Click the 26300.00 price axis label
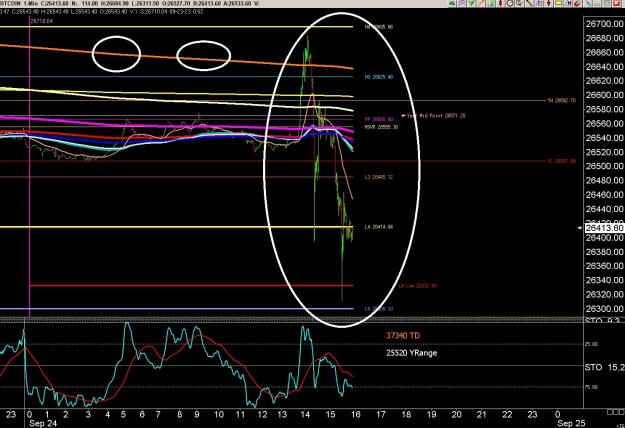The height and width of the screenshot is (428, 625). [x=604, y=308]
